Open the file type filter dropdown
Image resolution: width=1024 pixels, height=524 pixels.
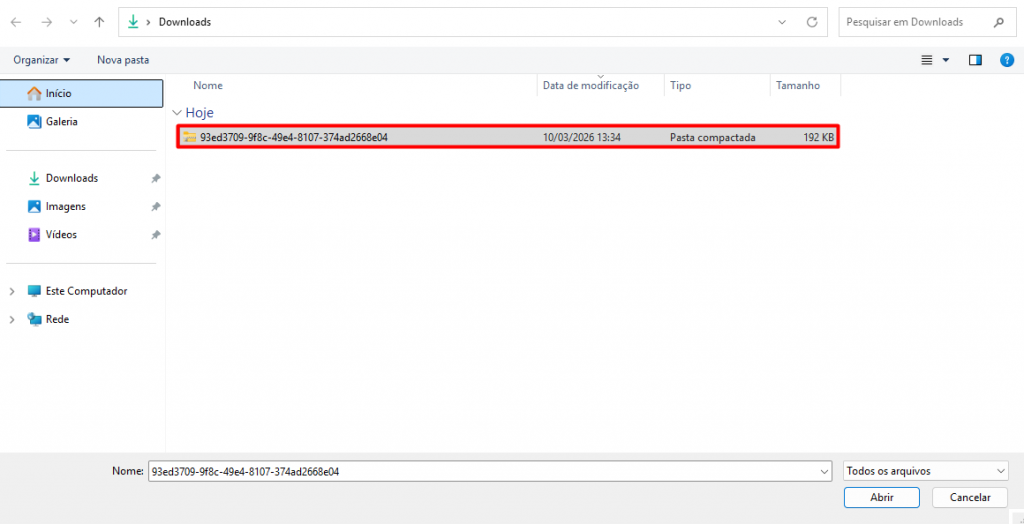coord(925,471)
